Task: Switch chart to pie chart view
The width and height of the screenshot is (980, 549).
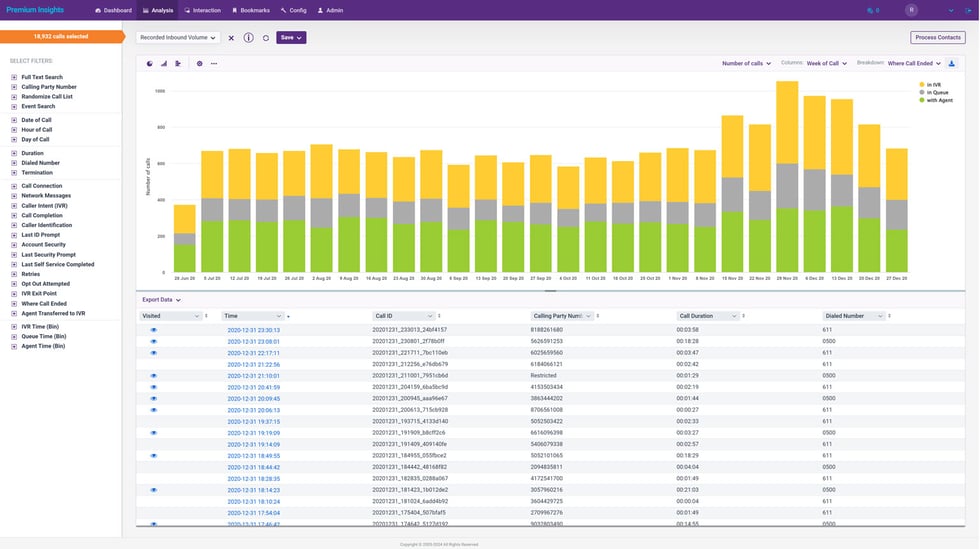Action: click(149, 64)
